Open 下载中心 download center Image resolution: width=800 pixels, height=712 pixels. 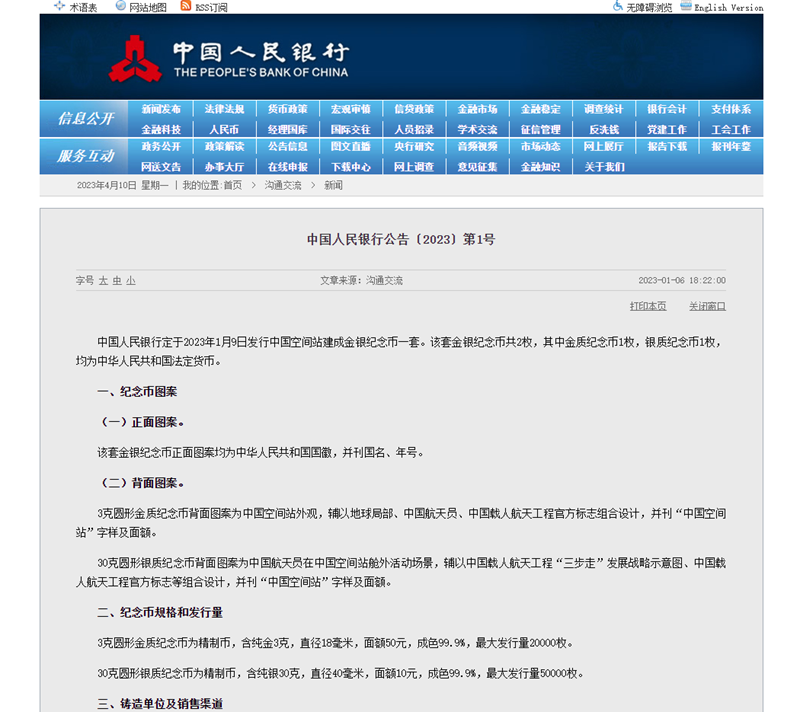(351, 167)
